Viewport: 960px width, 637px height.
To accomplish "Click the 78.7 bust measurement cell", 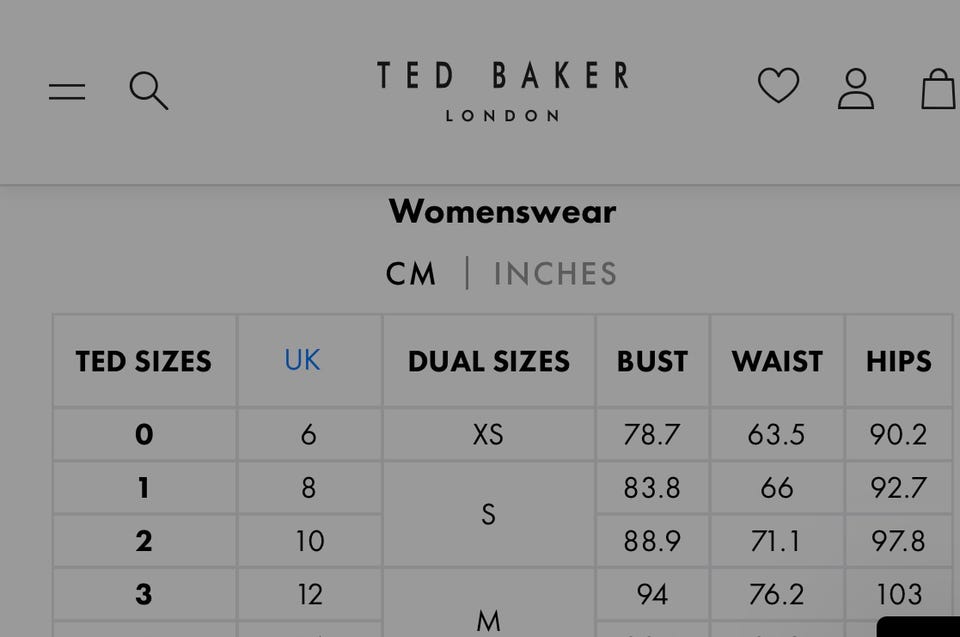I will (652, 434).
